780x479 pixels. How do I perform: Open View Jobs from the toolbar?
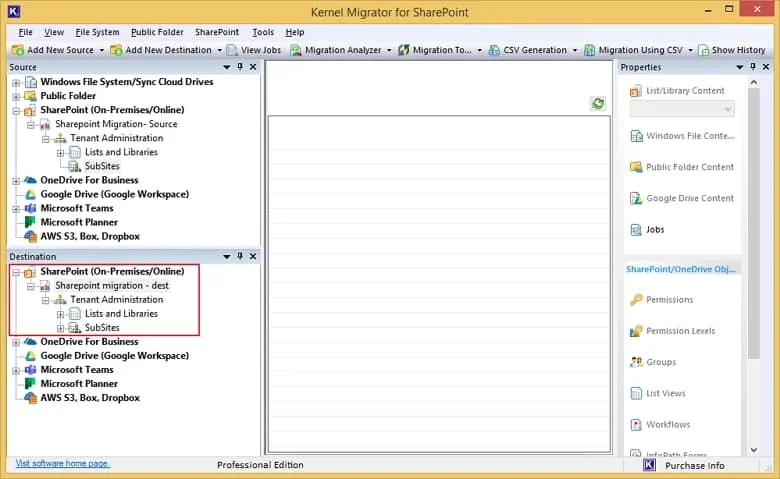tap(254, 50)
